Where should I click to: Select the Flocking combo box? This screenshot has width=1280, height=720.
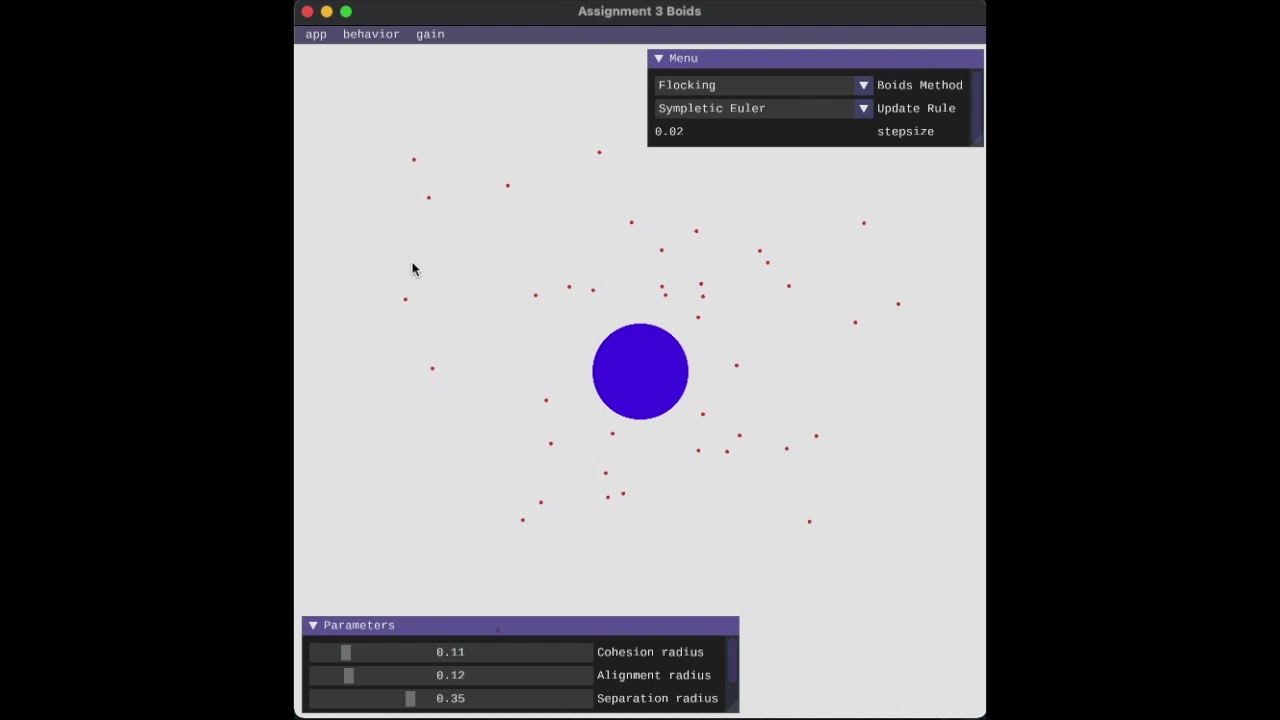click(x=763, y=85)
